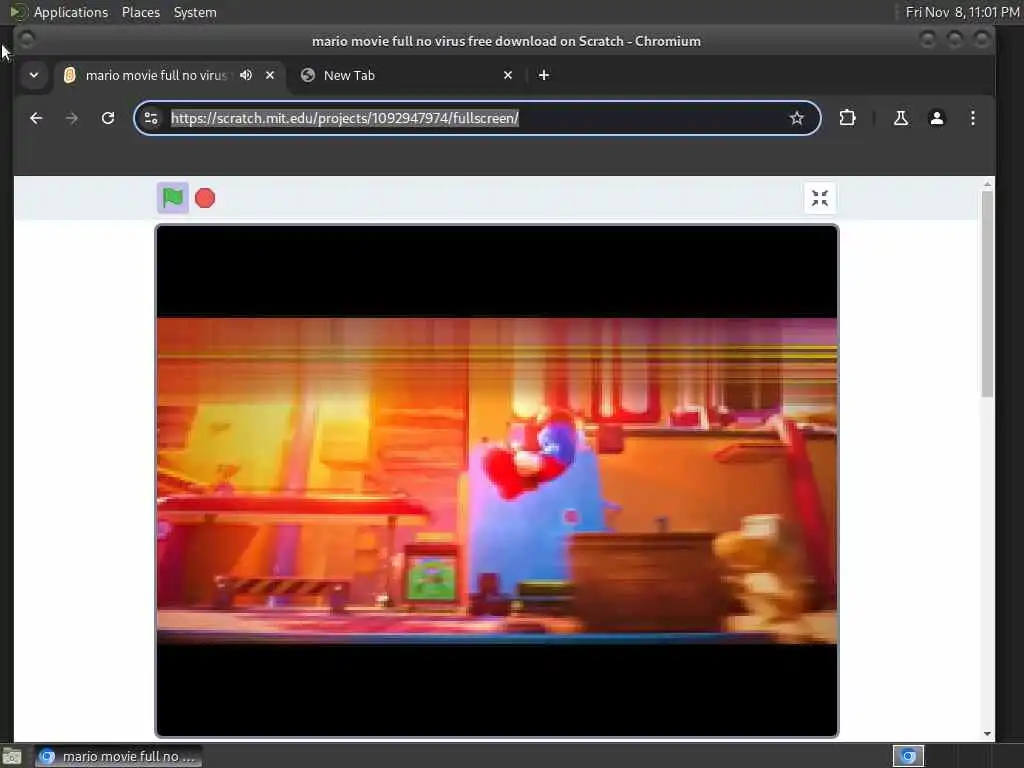This screenshot has height=768, width=1024.
Task: Open the Applications menu
Action: click(x=71, y=12)
